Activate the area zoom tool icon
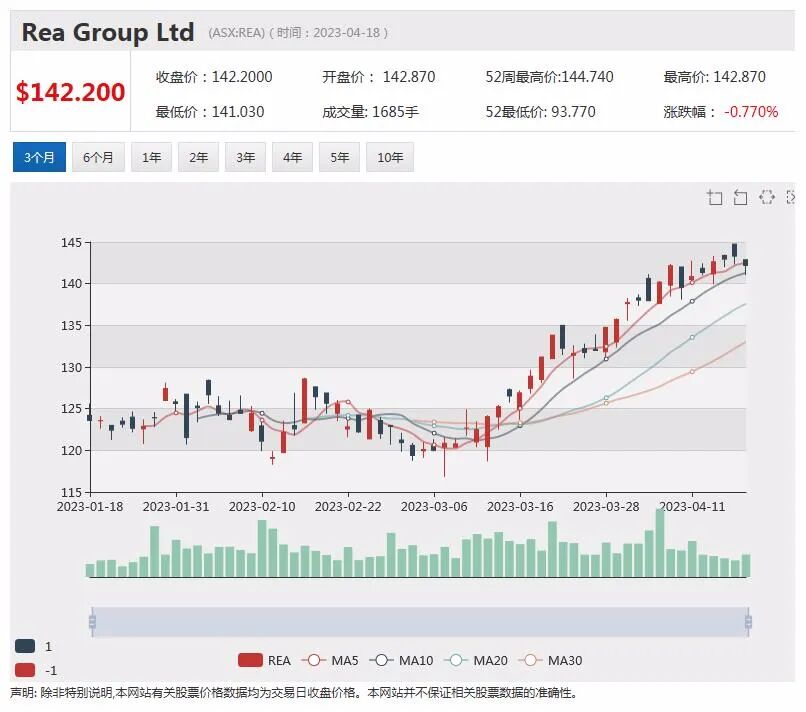This screenshot has width=806, height=712. click(715, 197)
